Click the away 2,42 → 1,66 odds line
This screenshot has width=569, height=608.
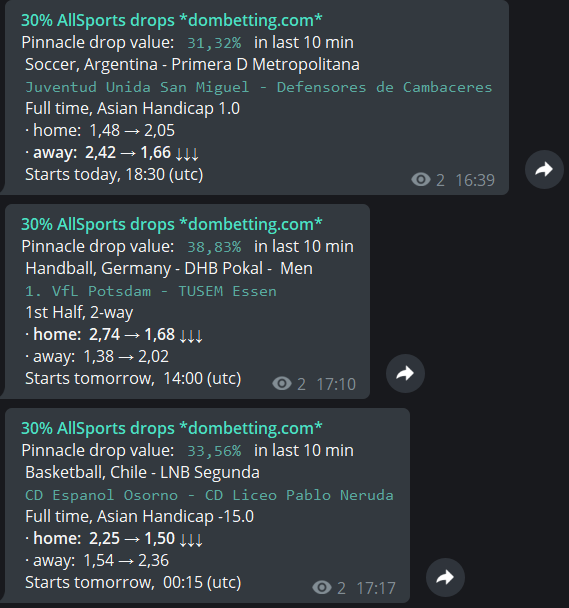[x=112, y=152]
